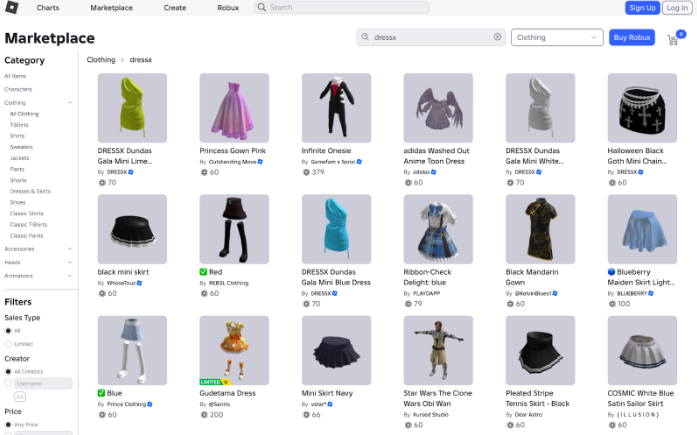Click the Sign Up button
The image size is (697, 435).
pyautogui.click(x=642, y=8)
